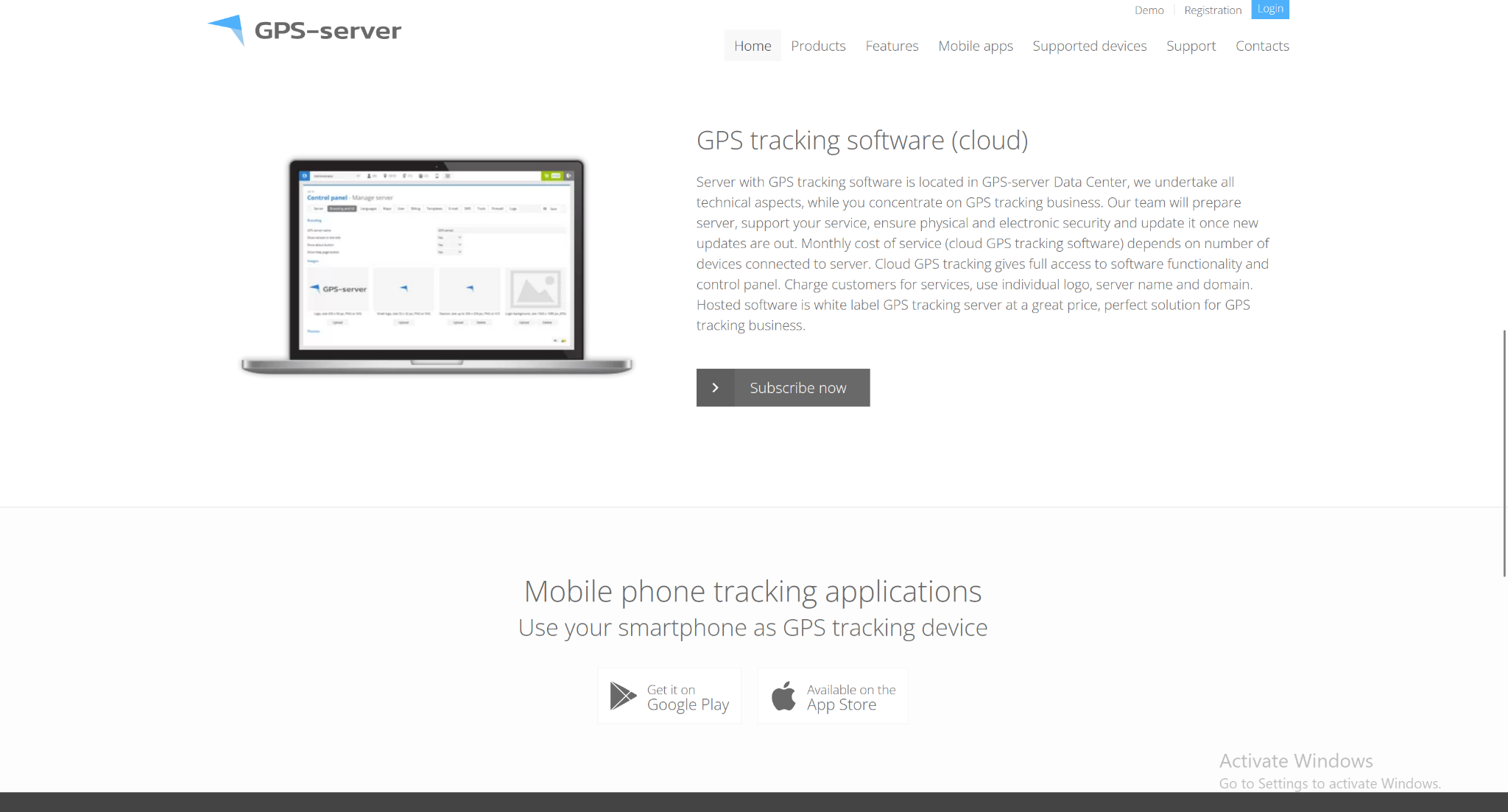Click the Apple logo icon
The image size is (1508, 812).
click(783, 696)
